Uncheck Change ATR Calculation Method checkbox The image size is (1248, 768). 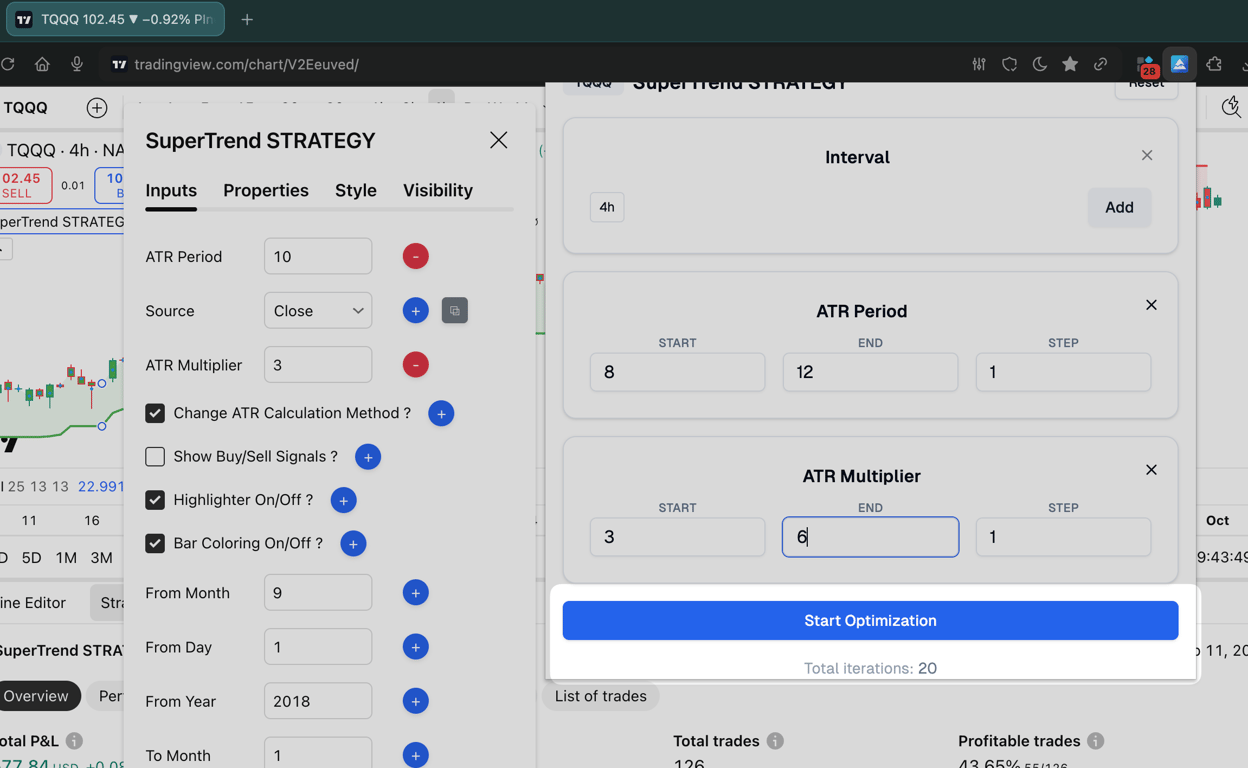pos(155,413)
